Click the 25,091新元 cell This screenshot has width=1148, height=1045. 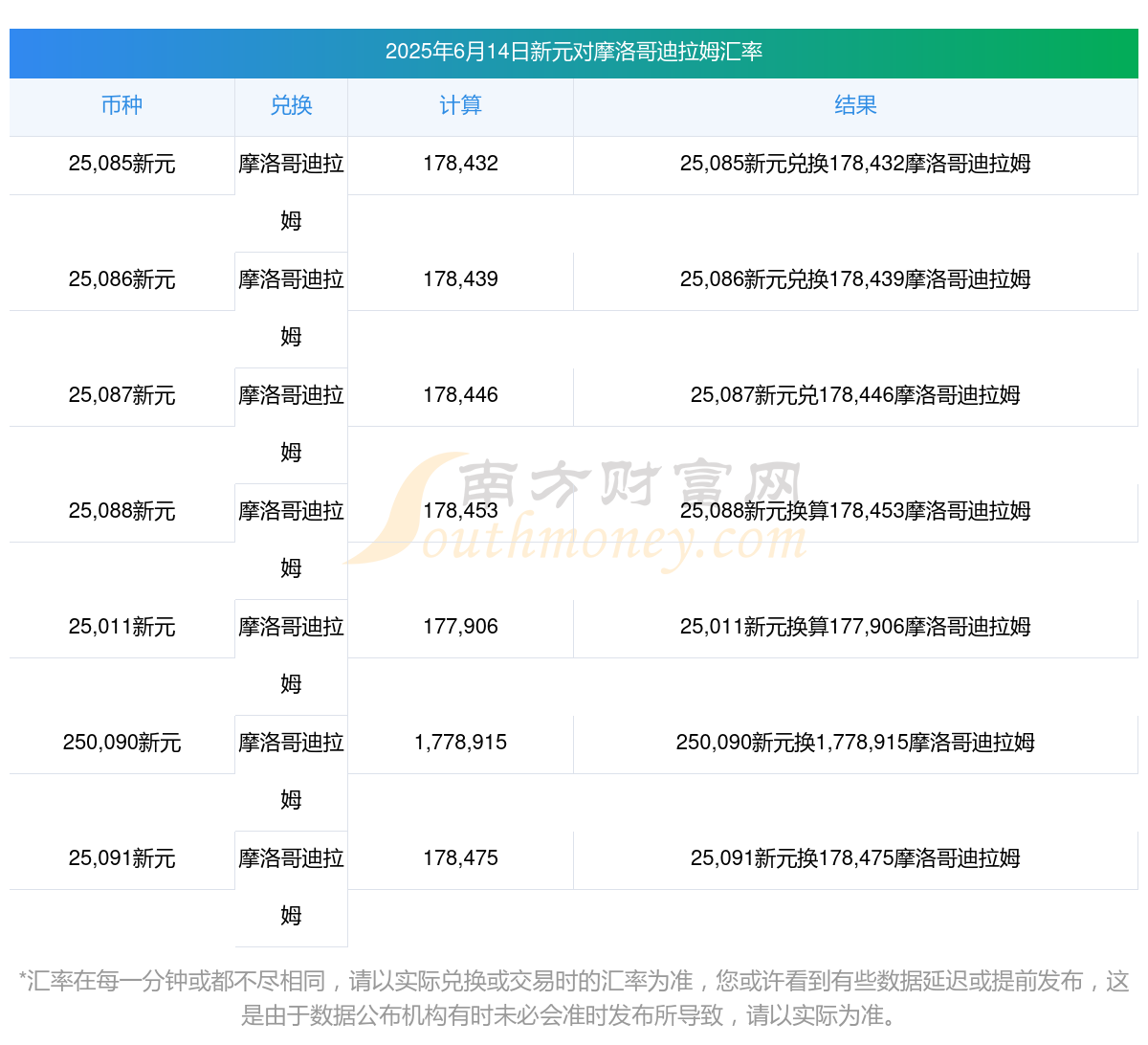[x=121, y=858]
